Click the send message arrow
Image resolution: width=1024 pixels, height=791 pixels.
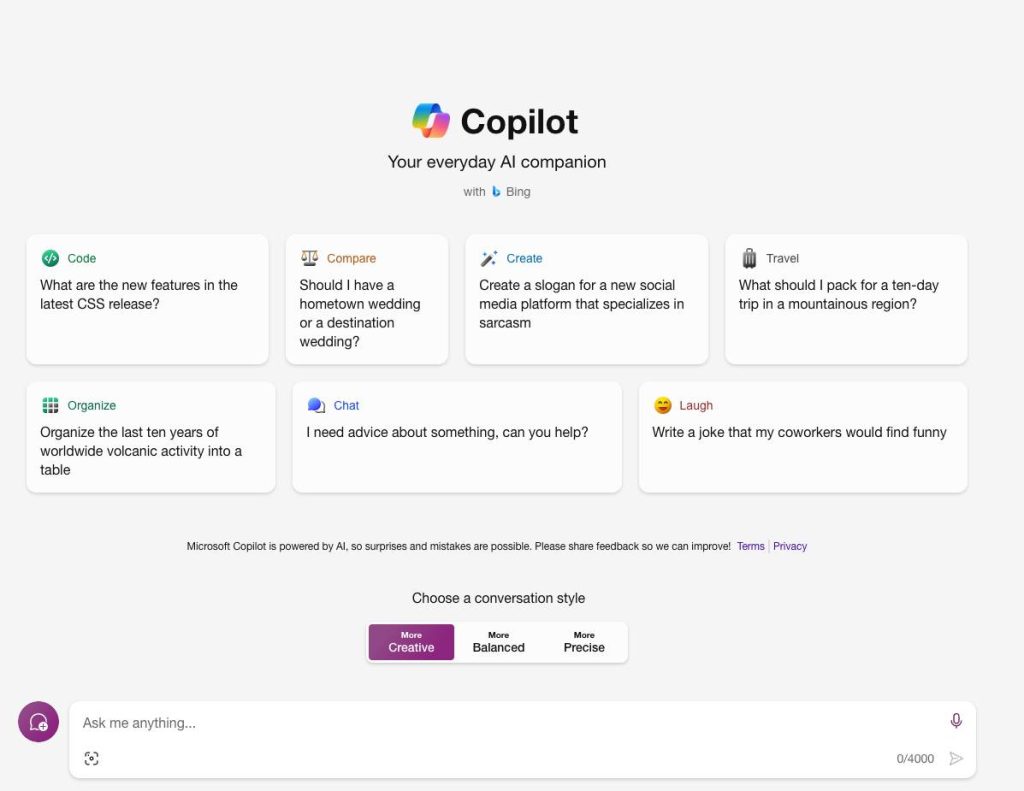pyautogui.click(x=956, y=758)
